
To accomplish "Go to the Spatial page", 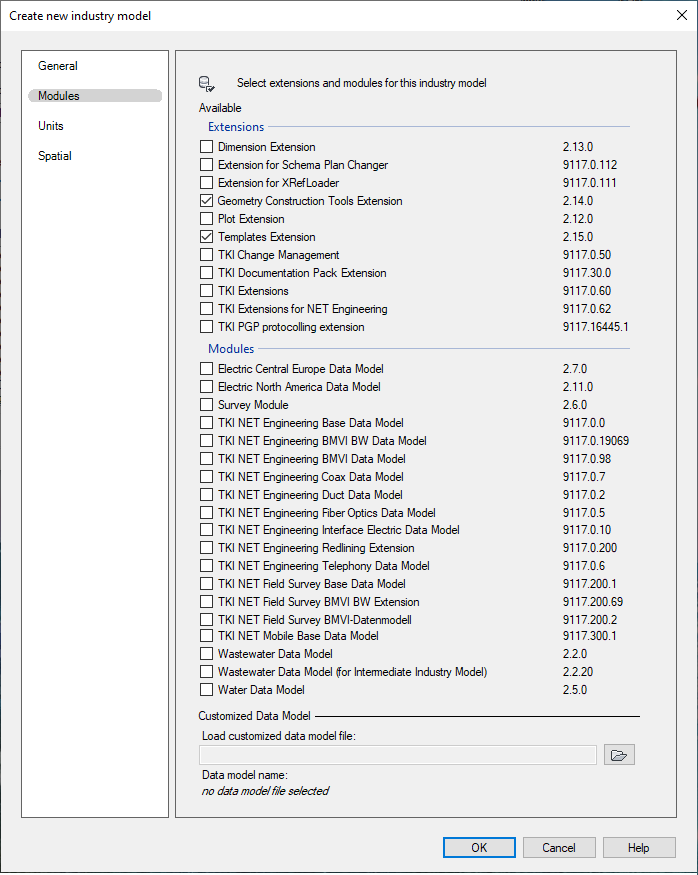I will point(55,156).
